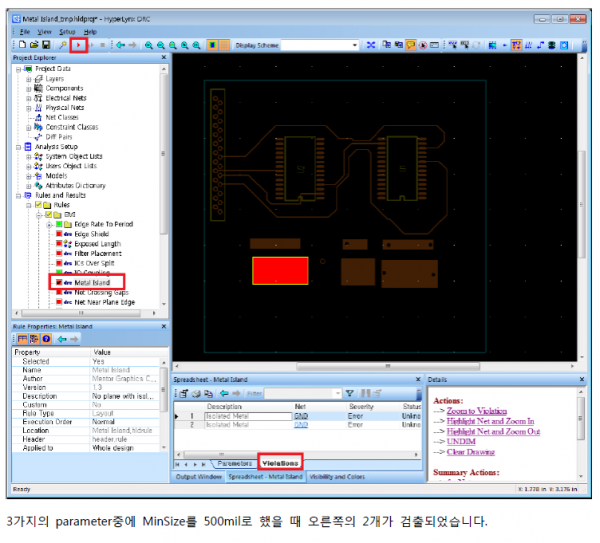This screenshot has height=543, width=600.
Task: Open the Setup menu
Action: pyautogui.click(x=67, y=33)
